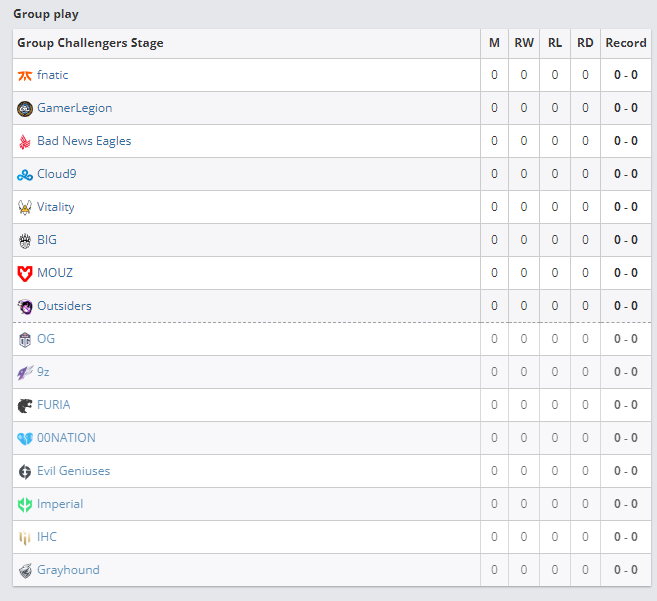Open the OG team link
The width and height of the screenshot is (657, 601).
(x=46, y=339)
